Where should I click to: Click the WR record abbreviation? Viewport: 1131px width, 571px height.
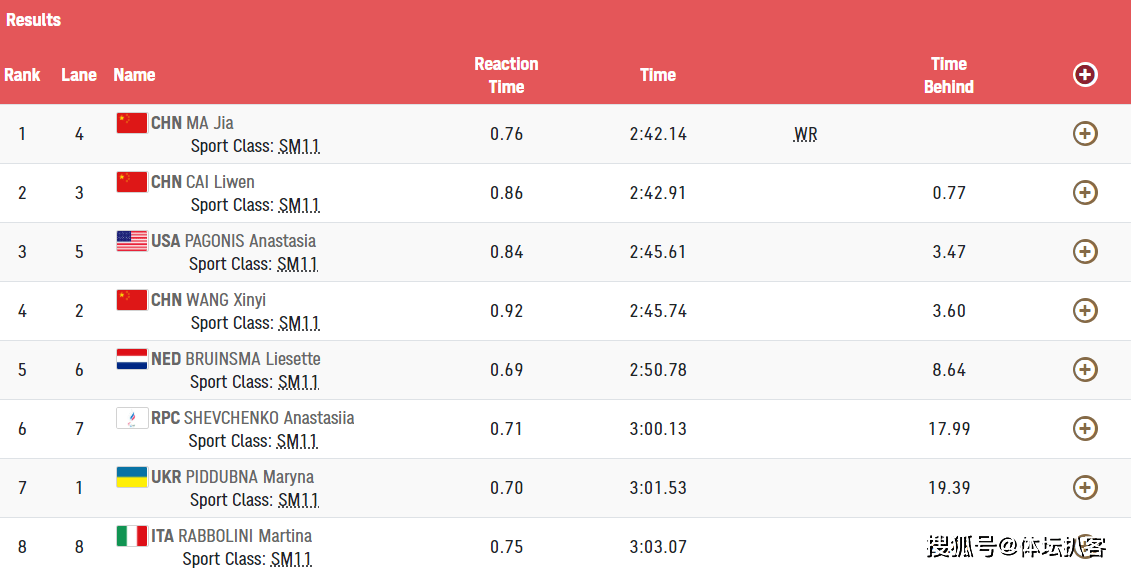click(x=805, y=135)
